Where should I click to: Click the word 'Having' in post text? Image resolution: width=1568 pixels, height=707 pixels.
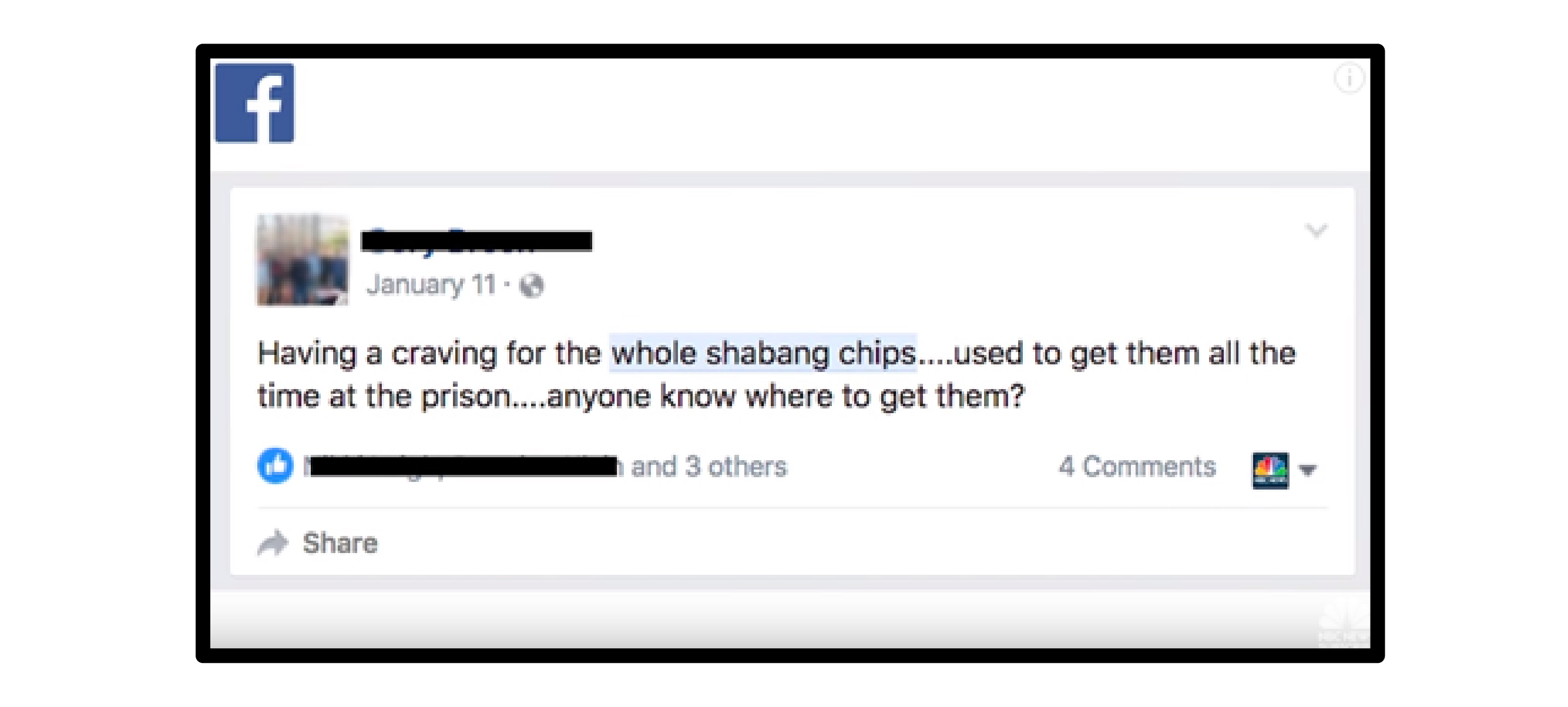tap(307, 353)
